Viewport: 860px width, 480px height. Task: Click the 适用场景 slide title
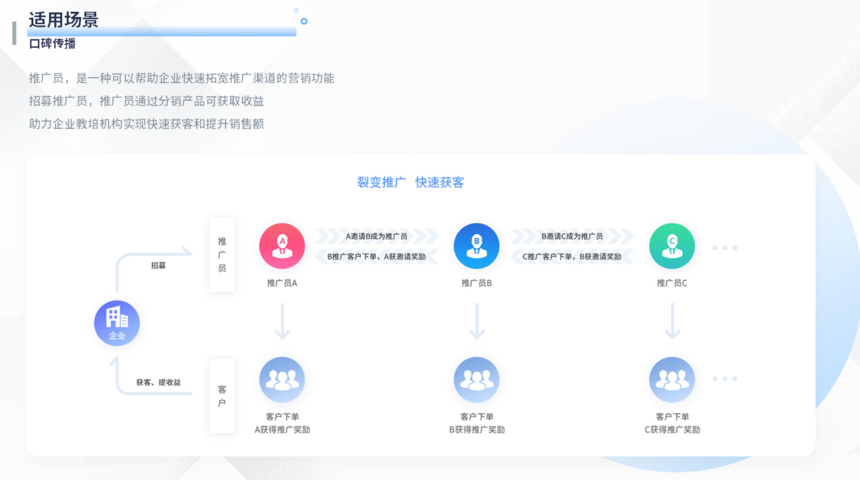tap(63, 19)
